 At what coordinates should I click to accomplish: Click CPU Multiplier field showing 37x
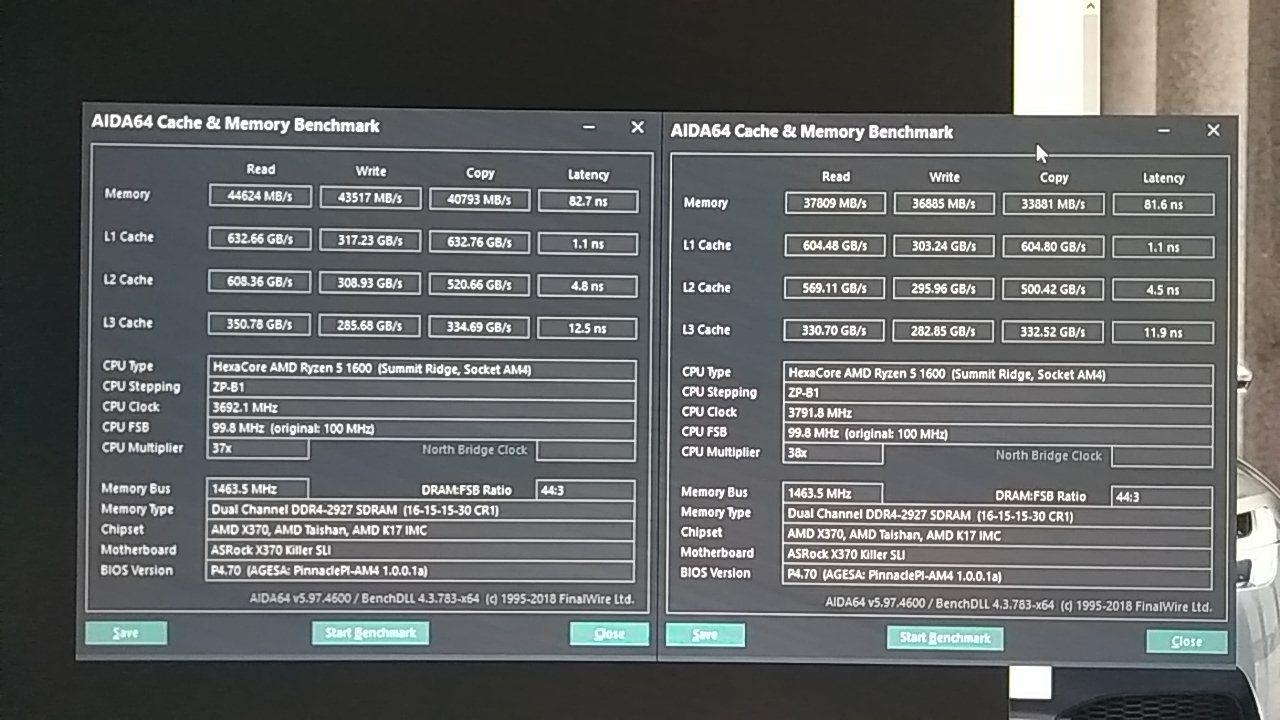coord(258,449)
